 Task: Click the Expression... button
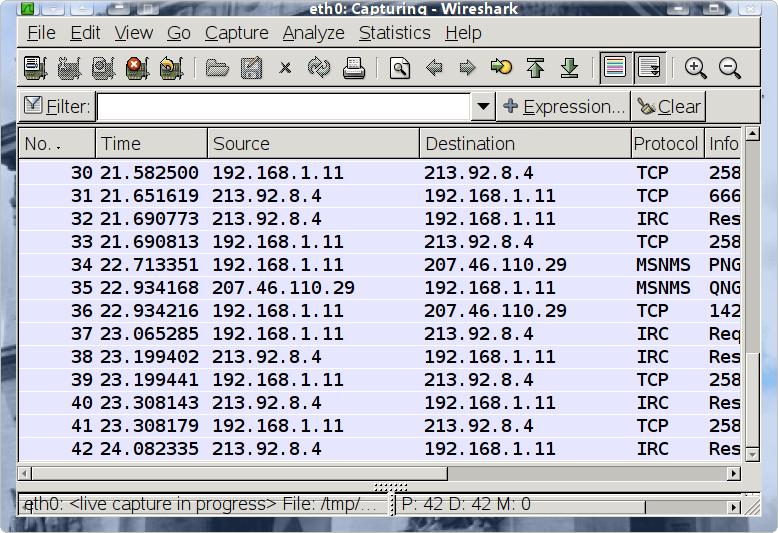tap(564, 106)
